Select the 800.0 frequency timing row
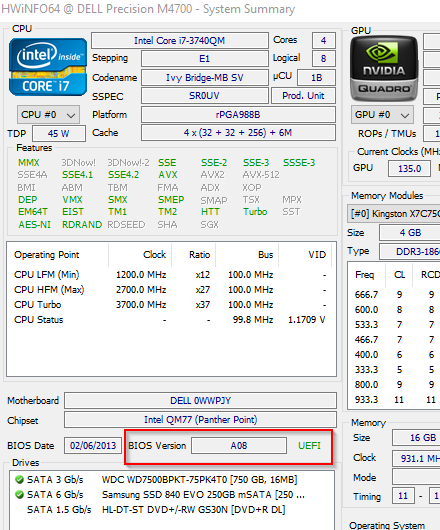This screenshot has height=530, width=440. point(394,385)
